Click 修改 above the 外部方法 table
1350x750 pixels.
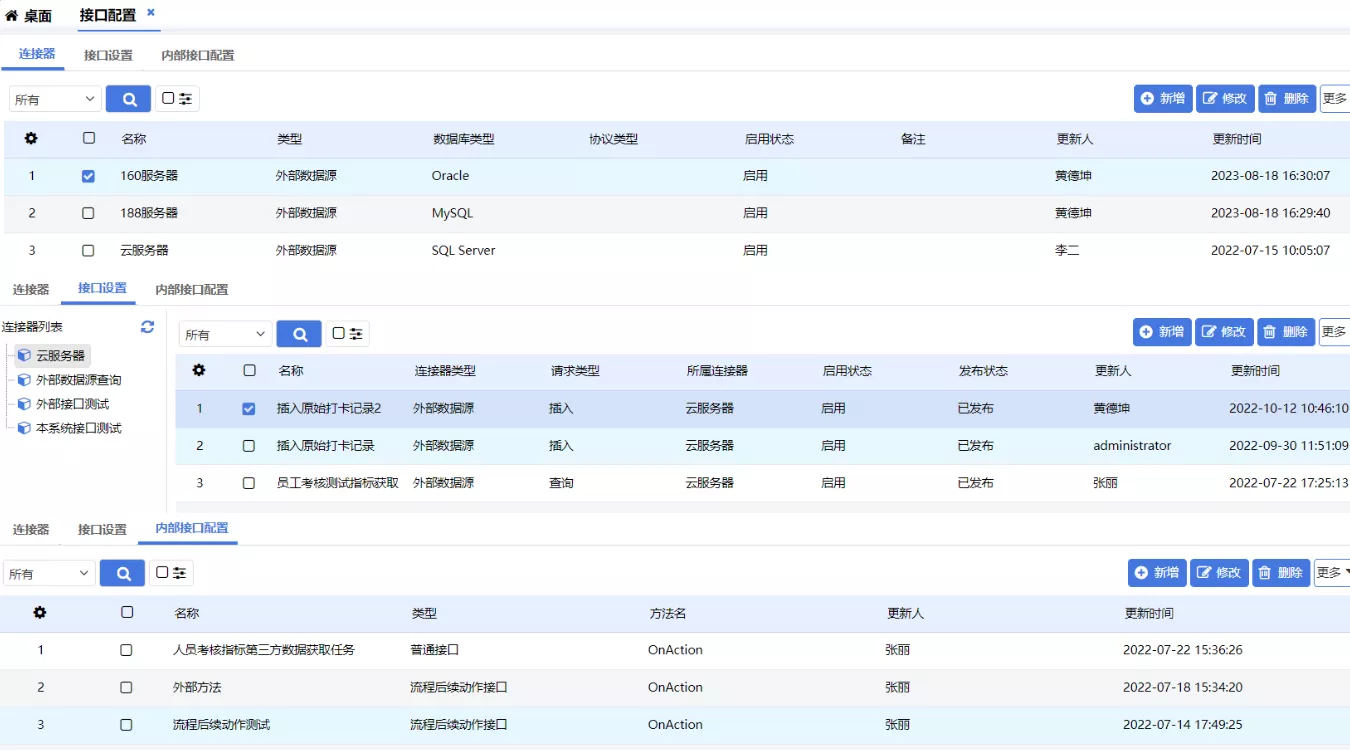(x=1219, y=573)
